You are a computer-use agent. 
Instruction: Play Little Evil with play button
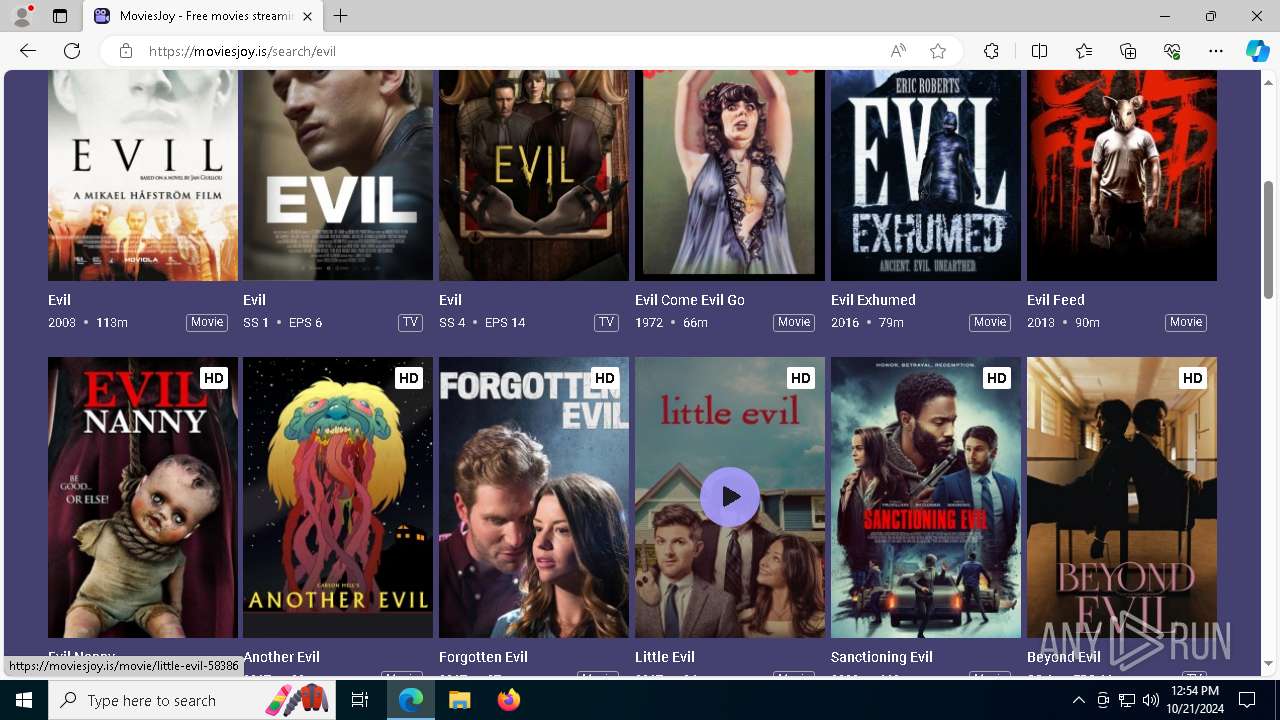[730, 497]
